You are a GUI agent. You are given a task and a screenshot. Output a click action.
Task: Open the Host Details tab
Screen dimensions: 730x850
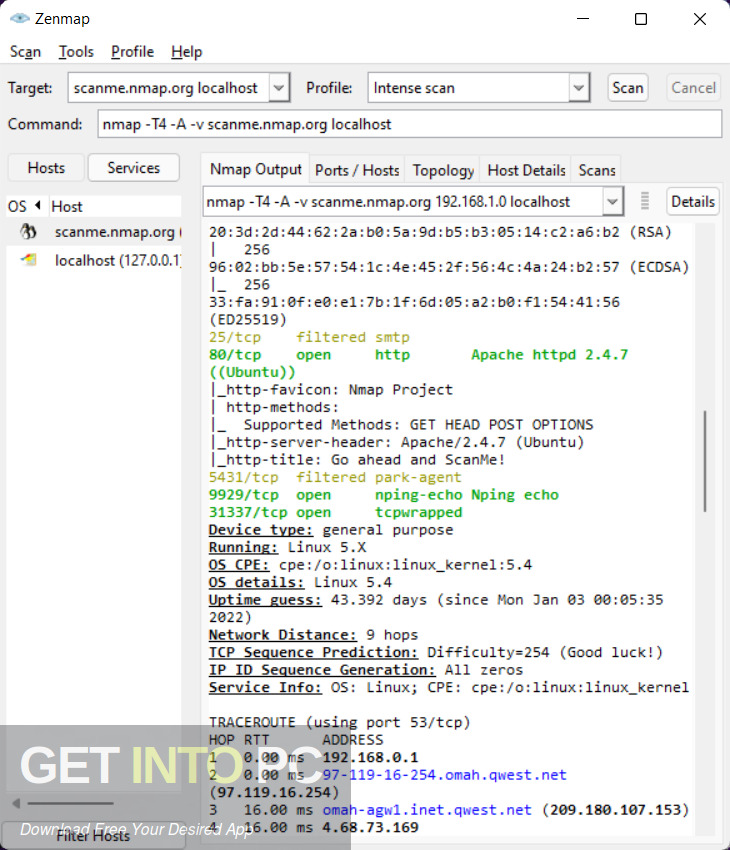527,171
